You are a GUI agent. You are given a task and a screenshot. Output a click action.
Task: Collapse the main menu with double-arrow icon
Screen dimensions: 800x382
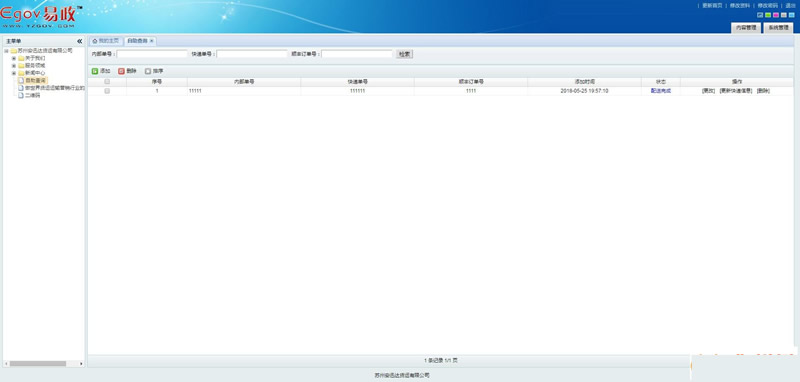point(80,41)
